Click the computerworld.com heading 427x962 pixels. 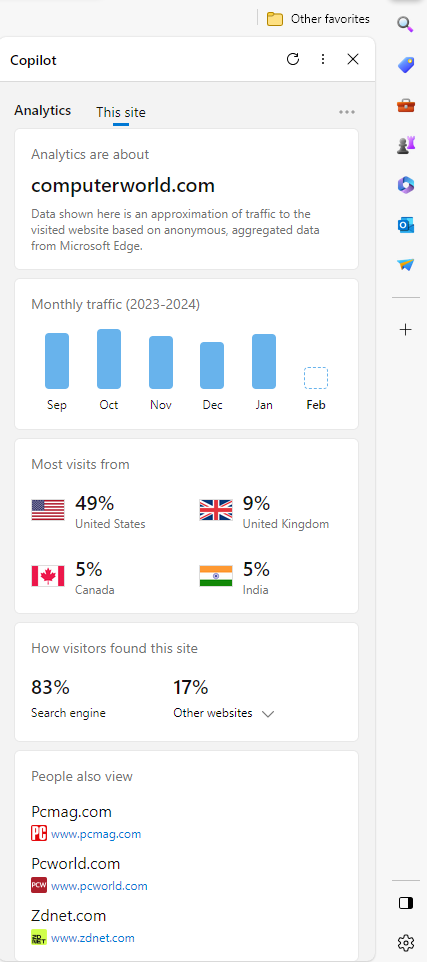(123, 185)
